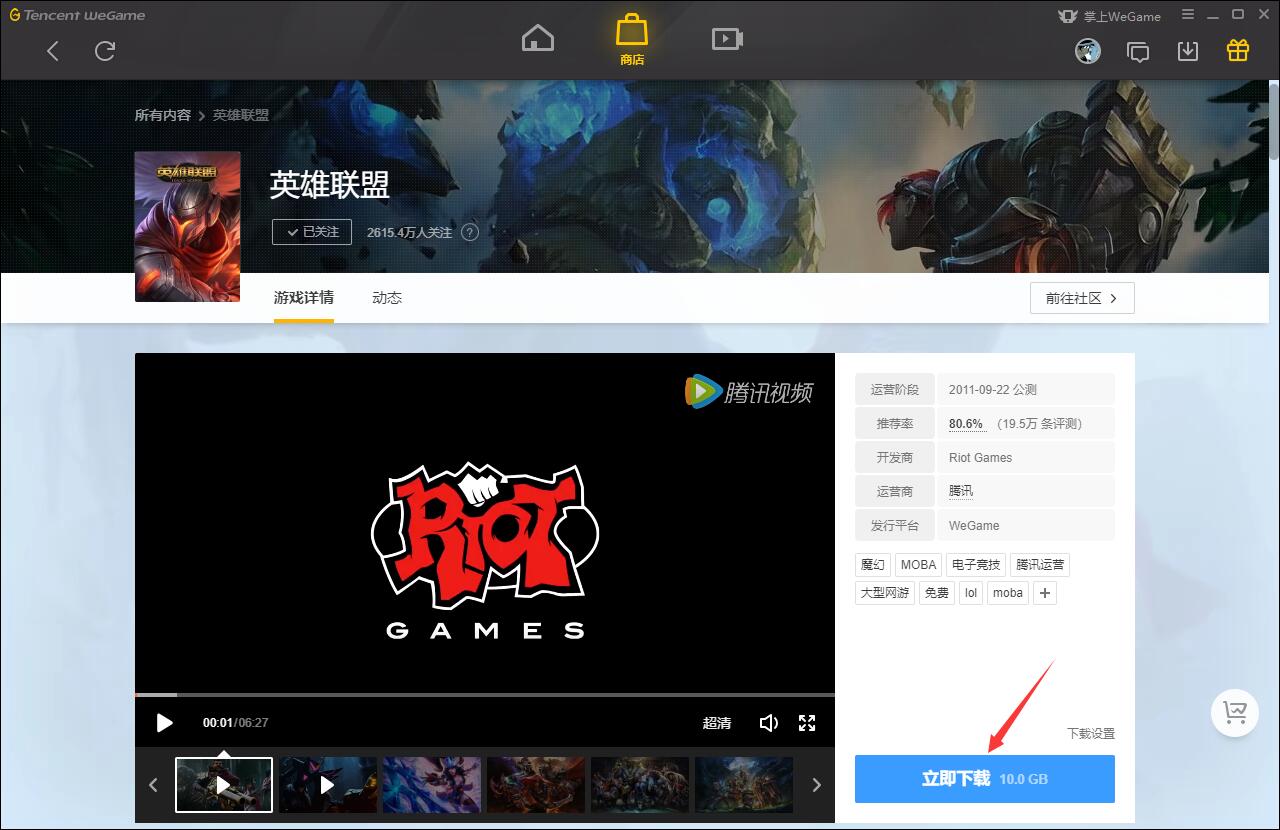Go back with the left arrow icon
This screenshot has width=1280, height=830.
click(x=53, y=51)
